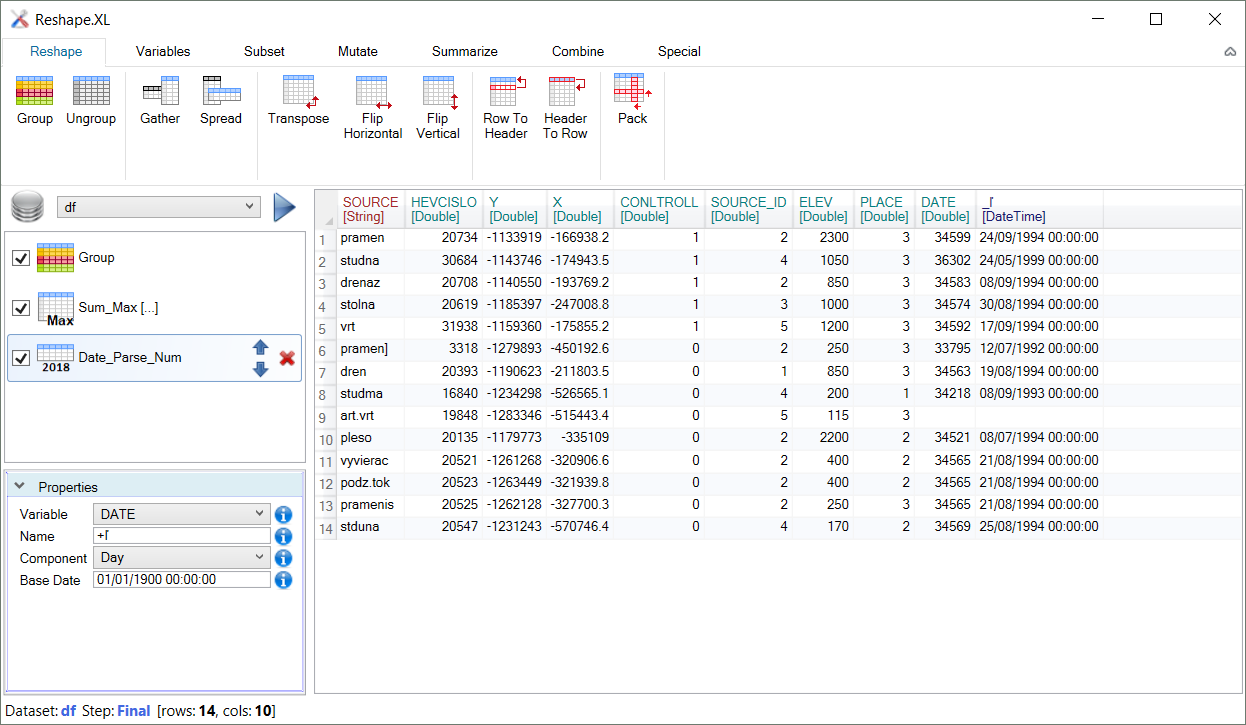Click the SOURCE column header

[x=371, y=209]
